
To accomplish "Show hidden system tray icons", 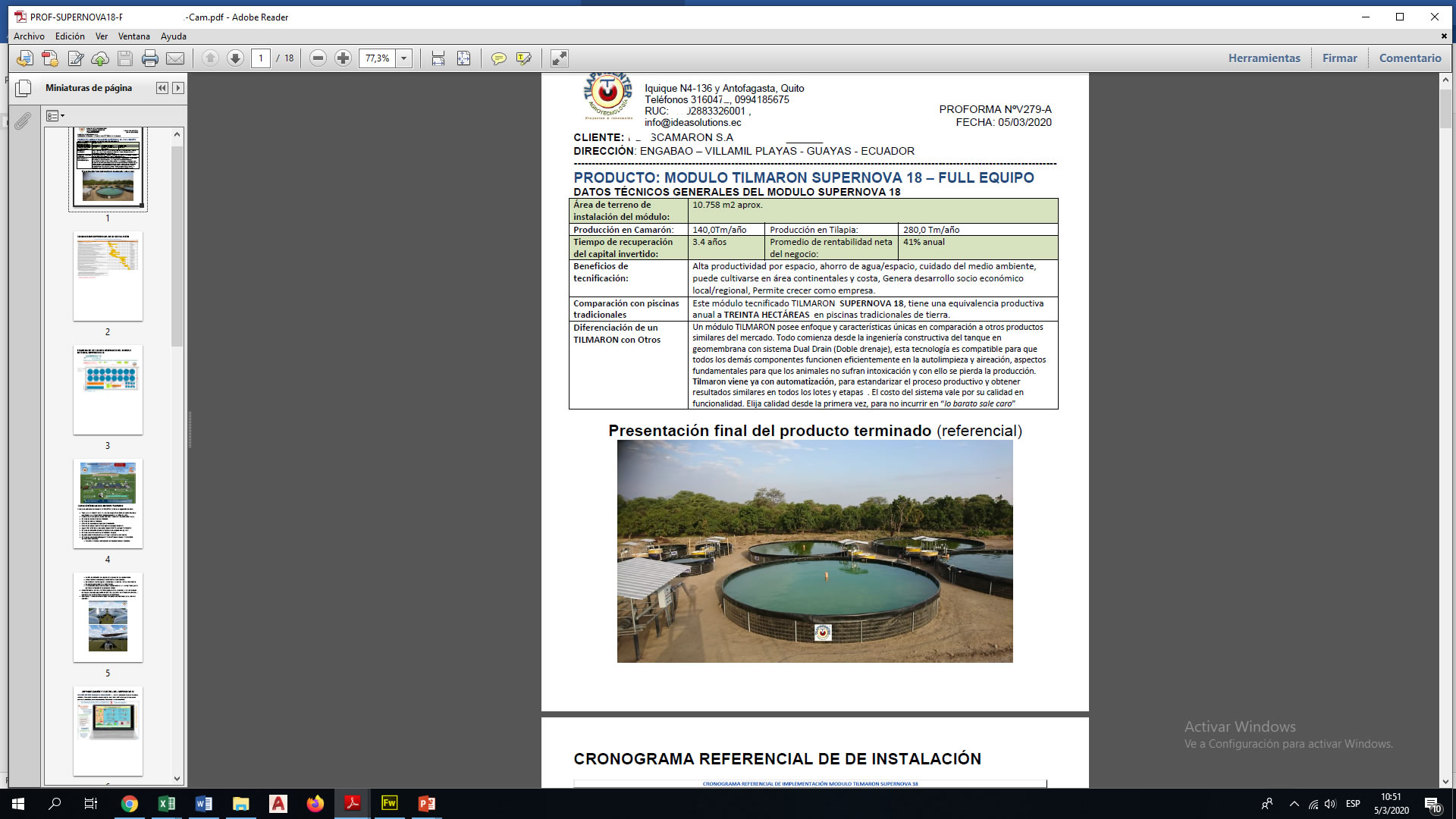I will pos(1294,804).
